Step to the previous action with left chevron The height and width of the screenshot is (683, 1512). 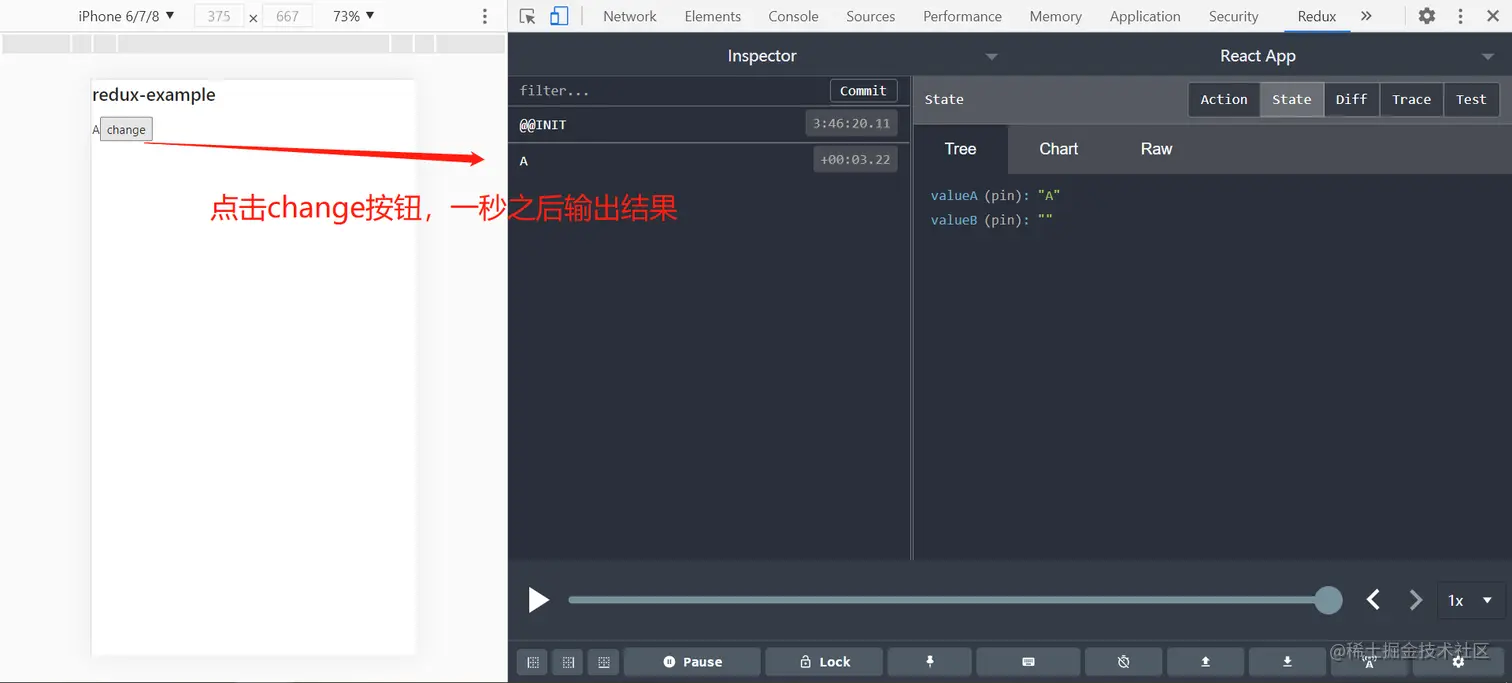1373,600
